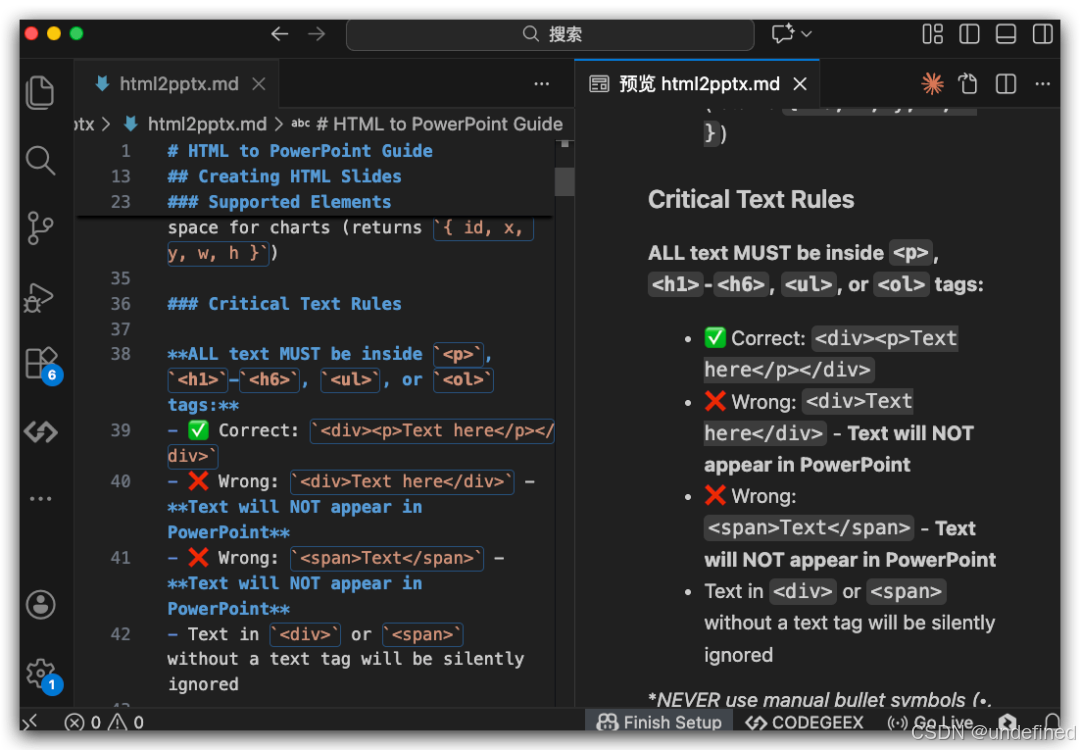Click 'Critical Text Rules' heading in preview

tap(751, 200)
